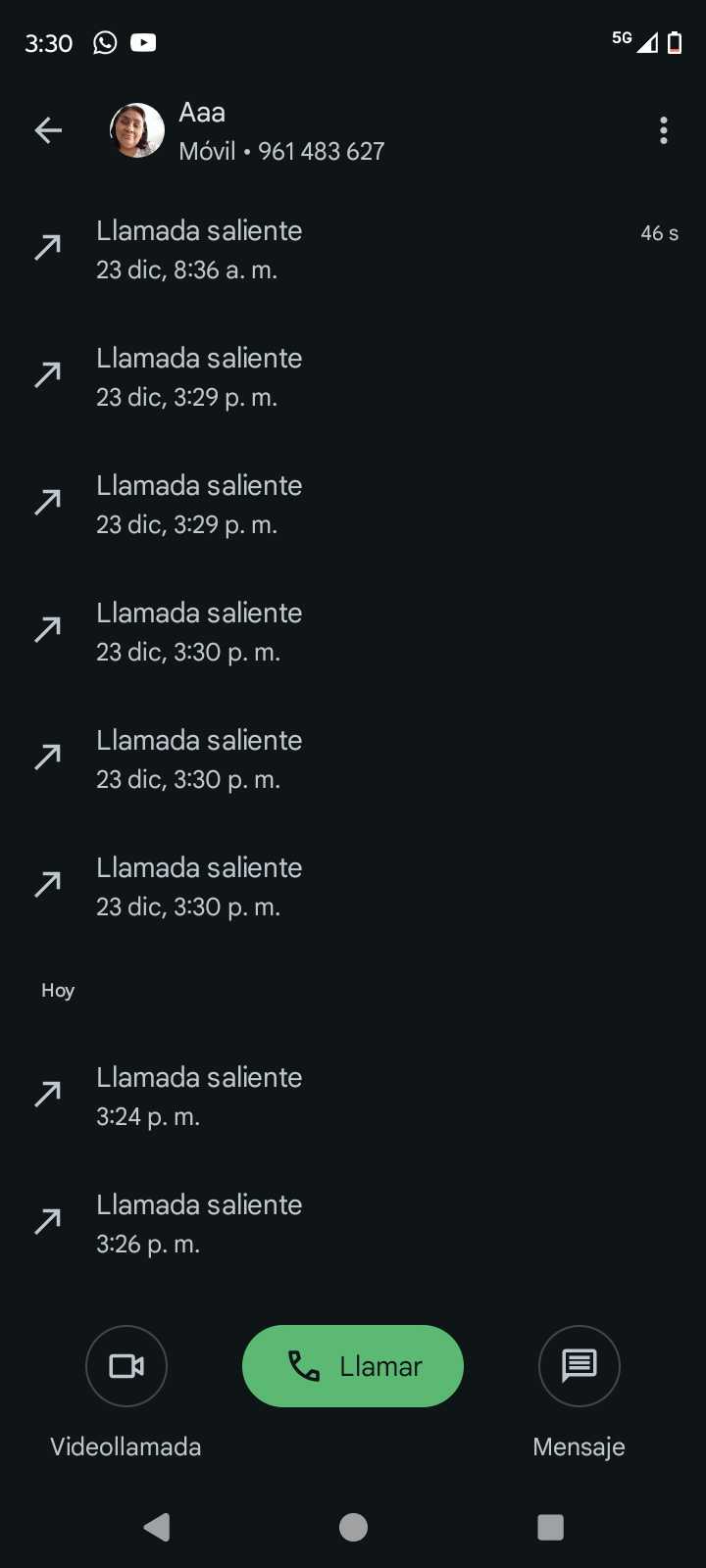The width and height of the screenshot is (706, 1568).
Task: Tap the back arrow in the header
Action: (x=48, y=130)
